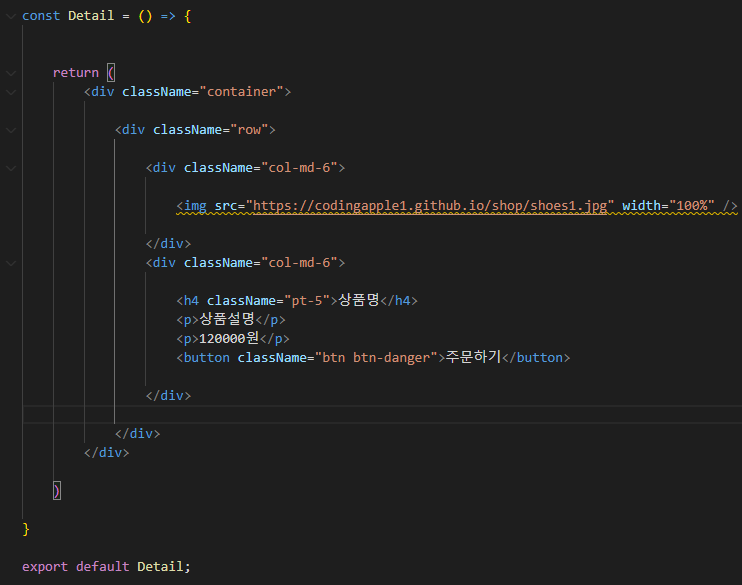The width and height of the screenshot is (742, 585).
Task: Click the "container" string value
Action: pos(241,92)
